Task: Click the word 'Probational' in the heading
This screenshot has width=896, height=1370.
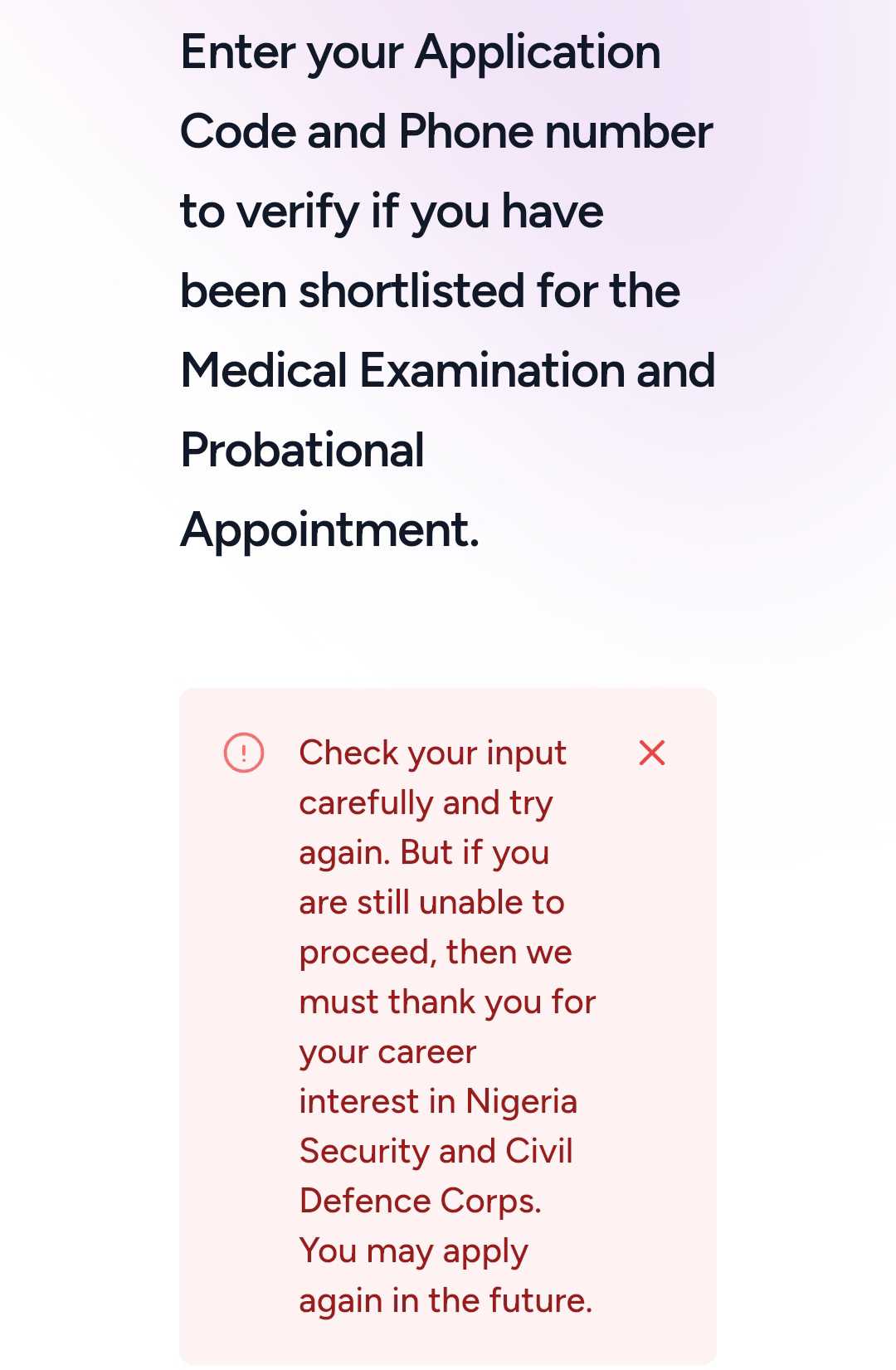Action: tap(302, 451)
